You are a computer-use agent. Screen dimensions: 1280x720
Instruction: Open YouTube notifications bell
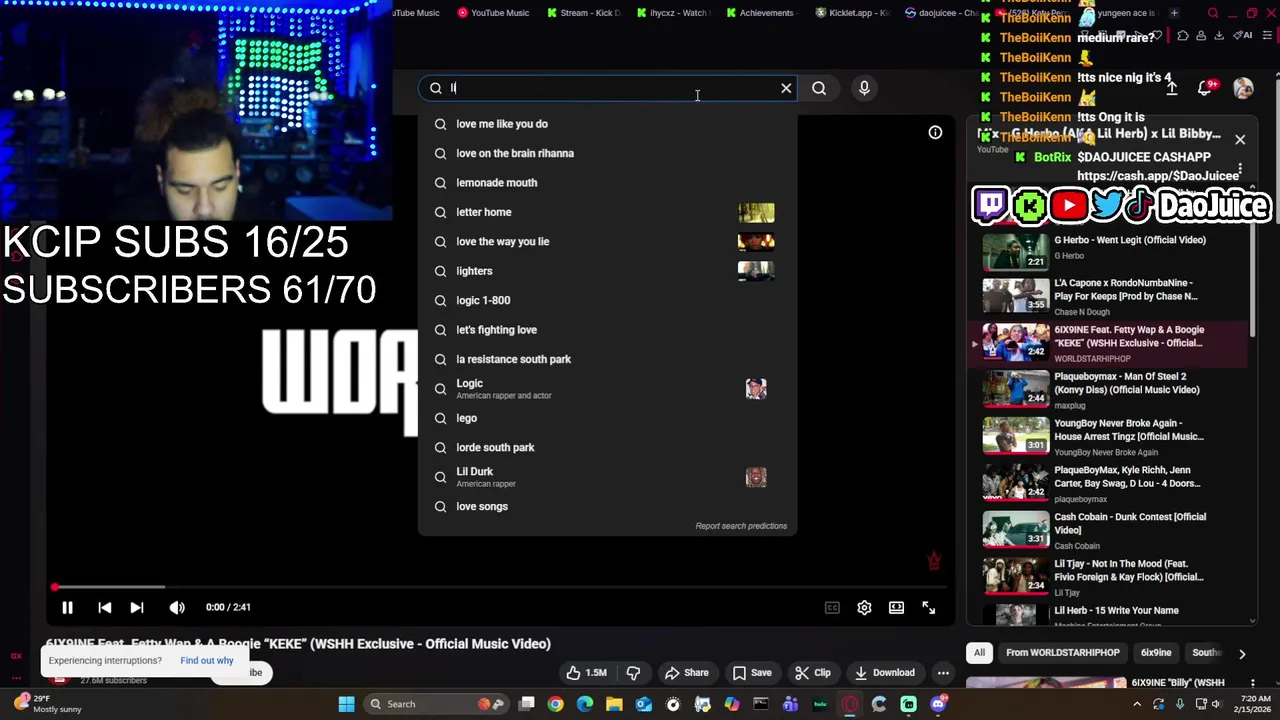(x=1206, y=88)
